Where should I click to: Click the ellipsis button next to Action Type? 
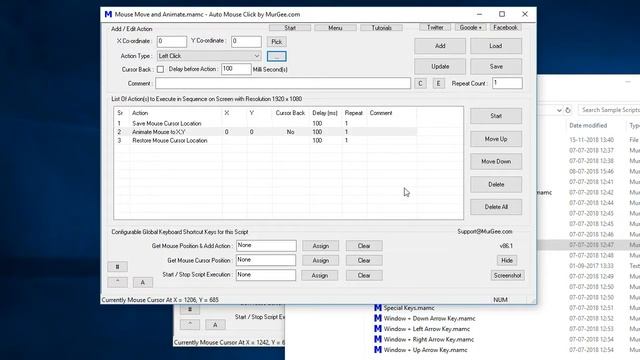277,56
